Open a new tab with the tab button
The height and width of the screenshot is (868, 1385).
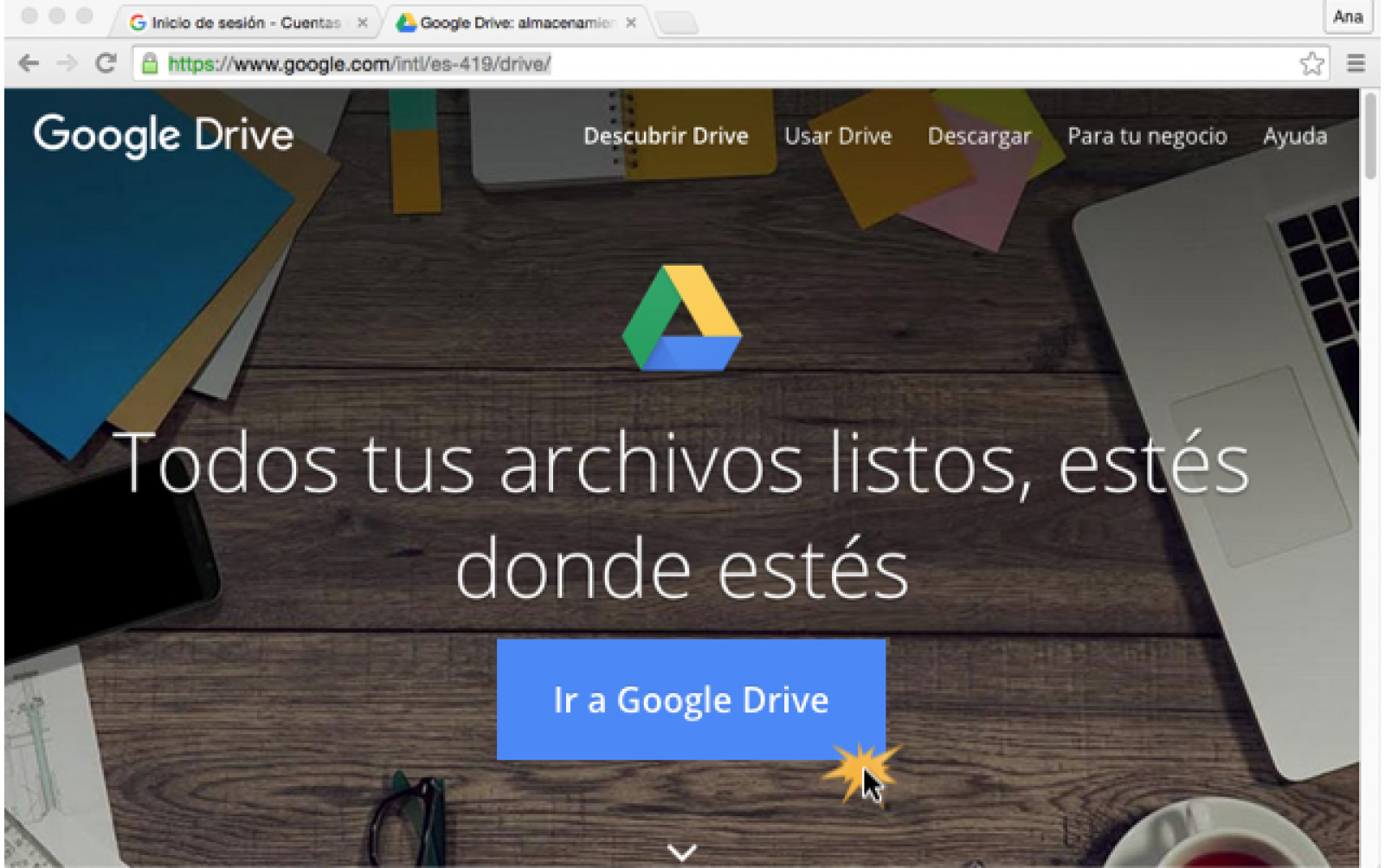(678, 23)
